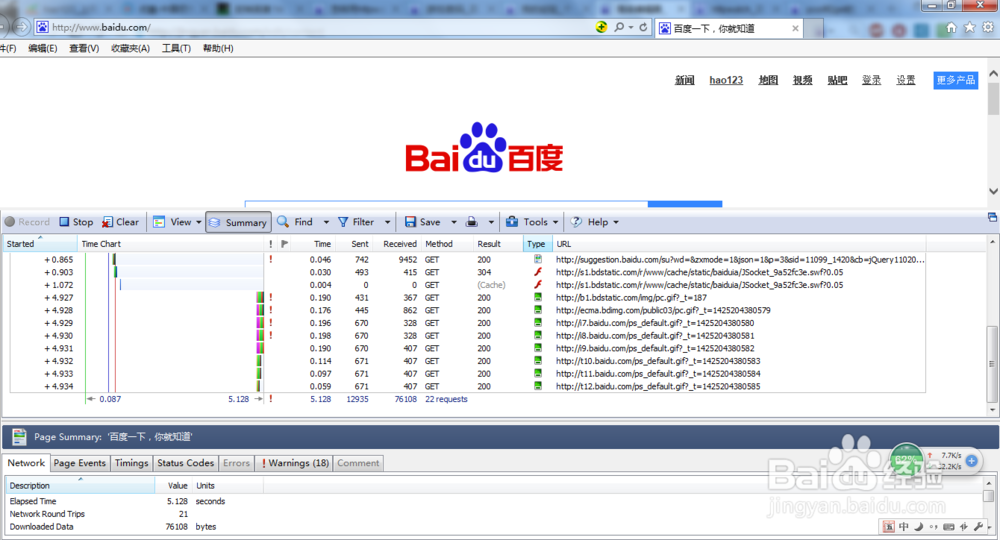Image resolution: width=1000 pixels, height=540 pixels.
Task: Expand the Filter dropdown arrow
Action: point(387,223)
